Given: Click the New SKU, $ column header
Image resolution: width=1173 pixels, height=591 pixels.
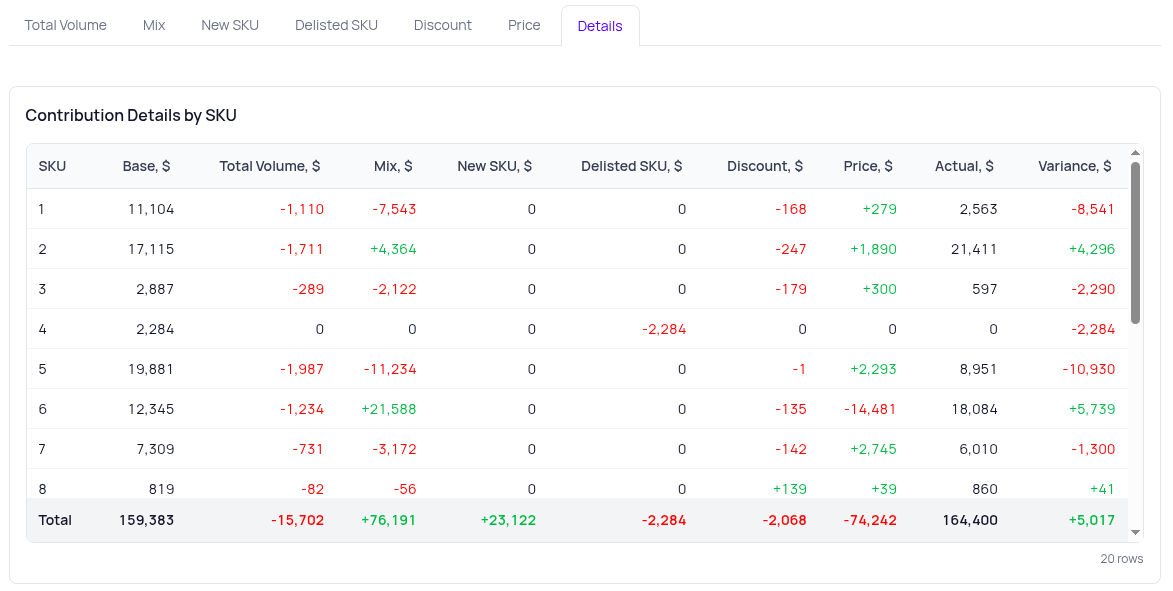Looking at the screenshot, I should tap(494, 166).
